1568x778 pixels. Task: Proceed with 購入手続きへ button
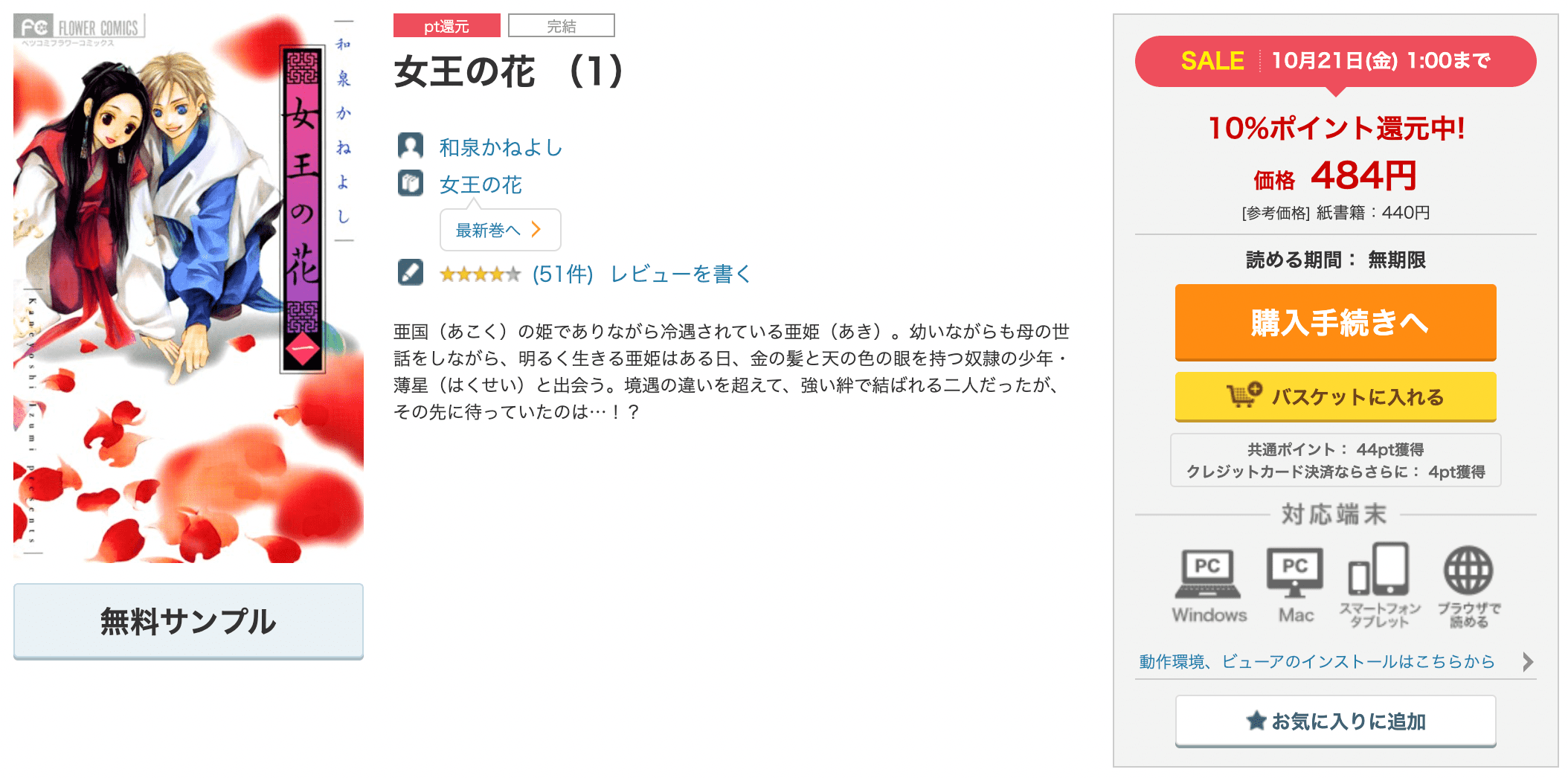click(x=1336, y=322)
